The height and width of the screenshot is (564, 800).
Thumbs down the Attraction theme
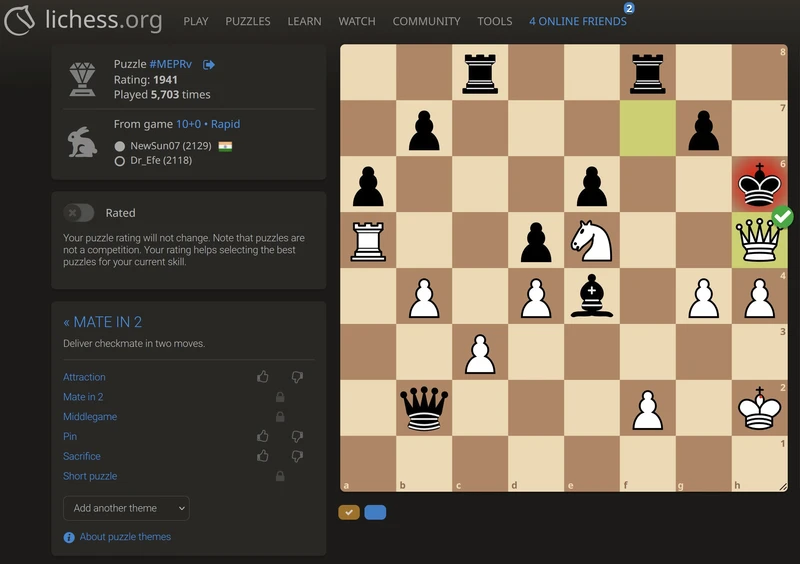(x=297, y=377)
